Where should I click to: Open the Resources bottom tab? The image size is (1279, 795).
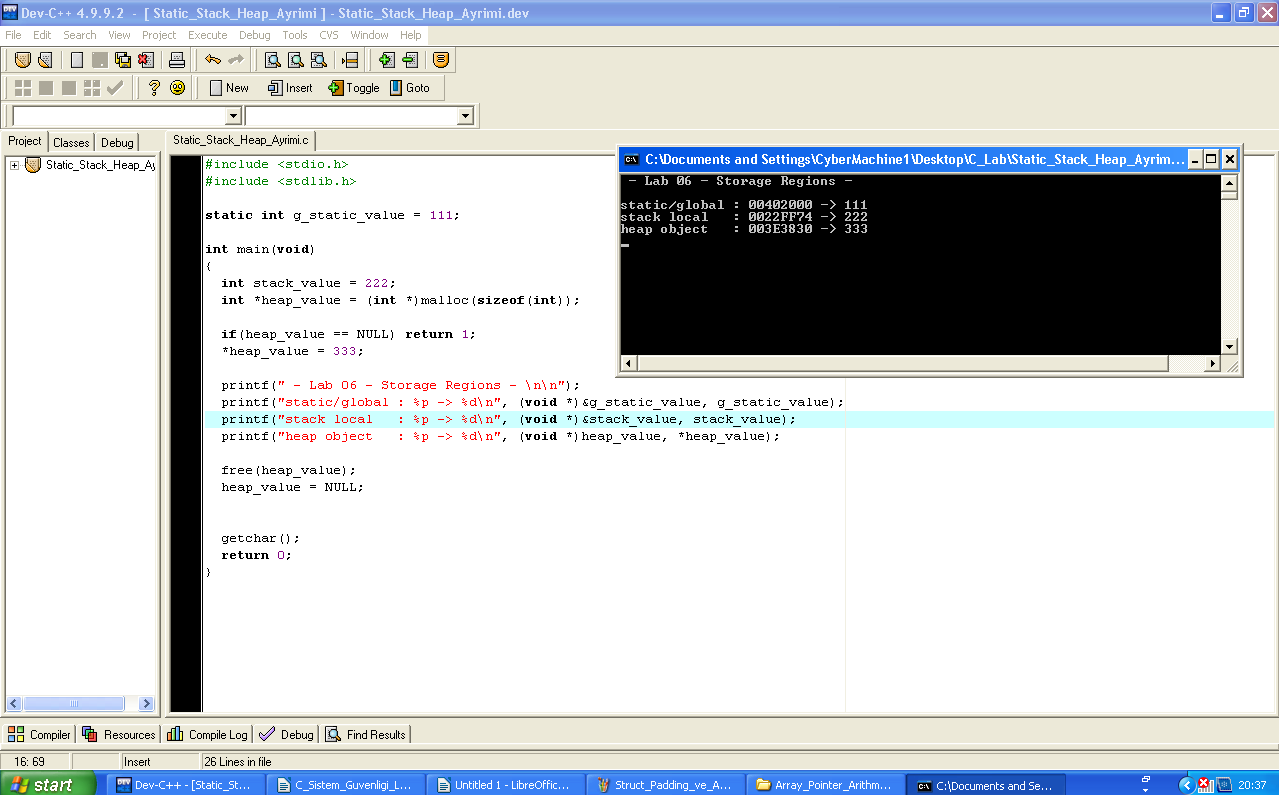119,734
